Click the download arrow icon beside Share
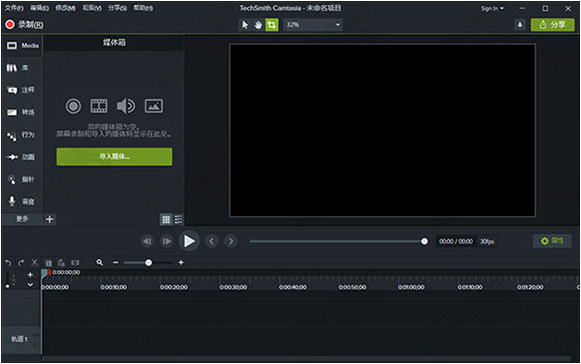The image size is (581, 364). click(520, 25)
